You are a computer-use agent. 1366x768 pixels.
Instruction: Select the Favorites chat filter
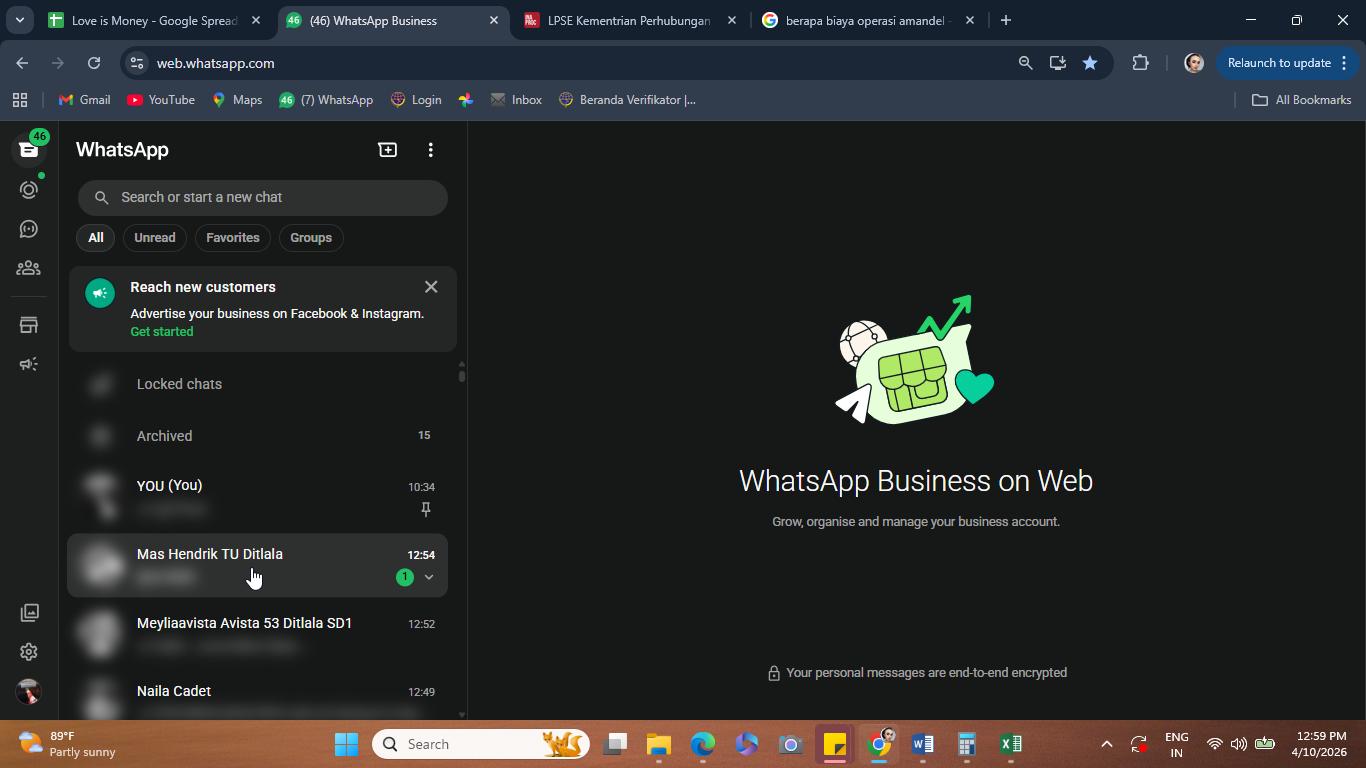tap(233, 238)
